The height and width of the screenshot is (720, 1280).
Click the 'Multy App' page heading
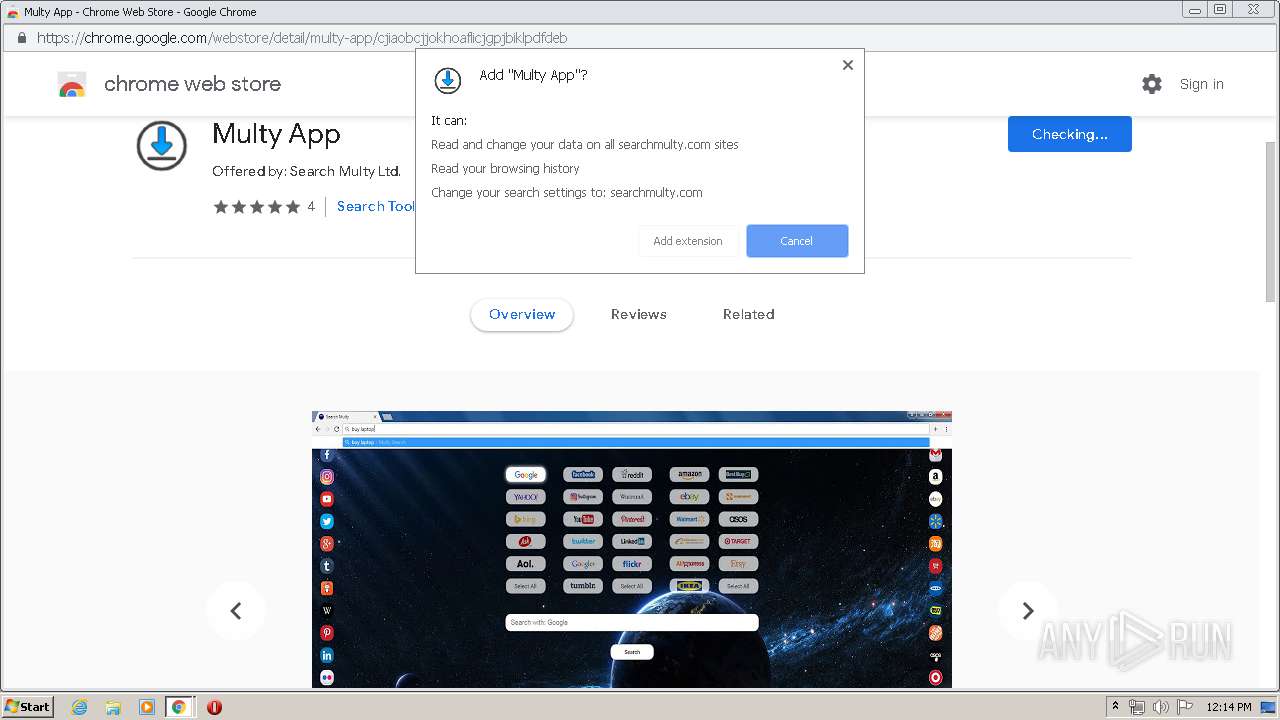[x=276, y=134]
